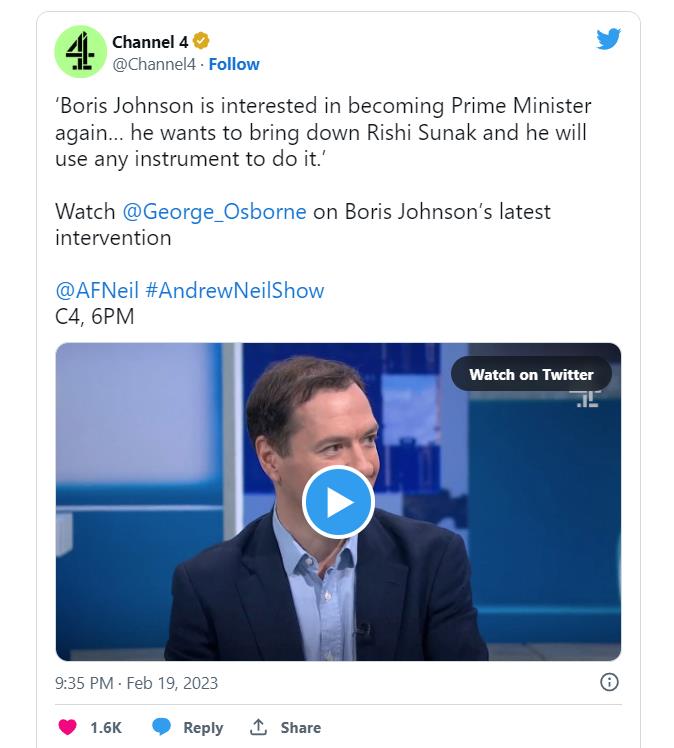
Task: Like the tweet with the heart icon
Action: pyautogui.click(x=67, y=727)
